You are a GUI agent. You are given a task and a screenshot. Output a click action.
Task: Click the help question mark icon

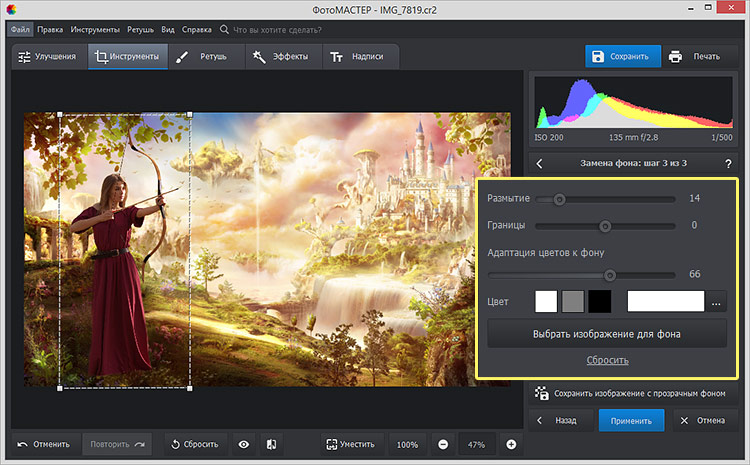[x=727, y=163]
